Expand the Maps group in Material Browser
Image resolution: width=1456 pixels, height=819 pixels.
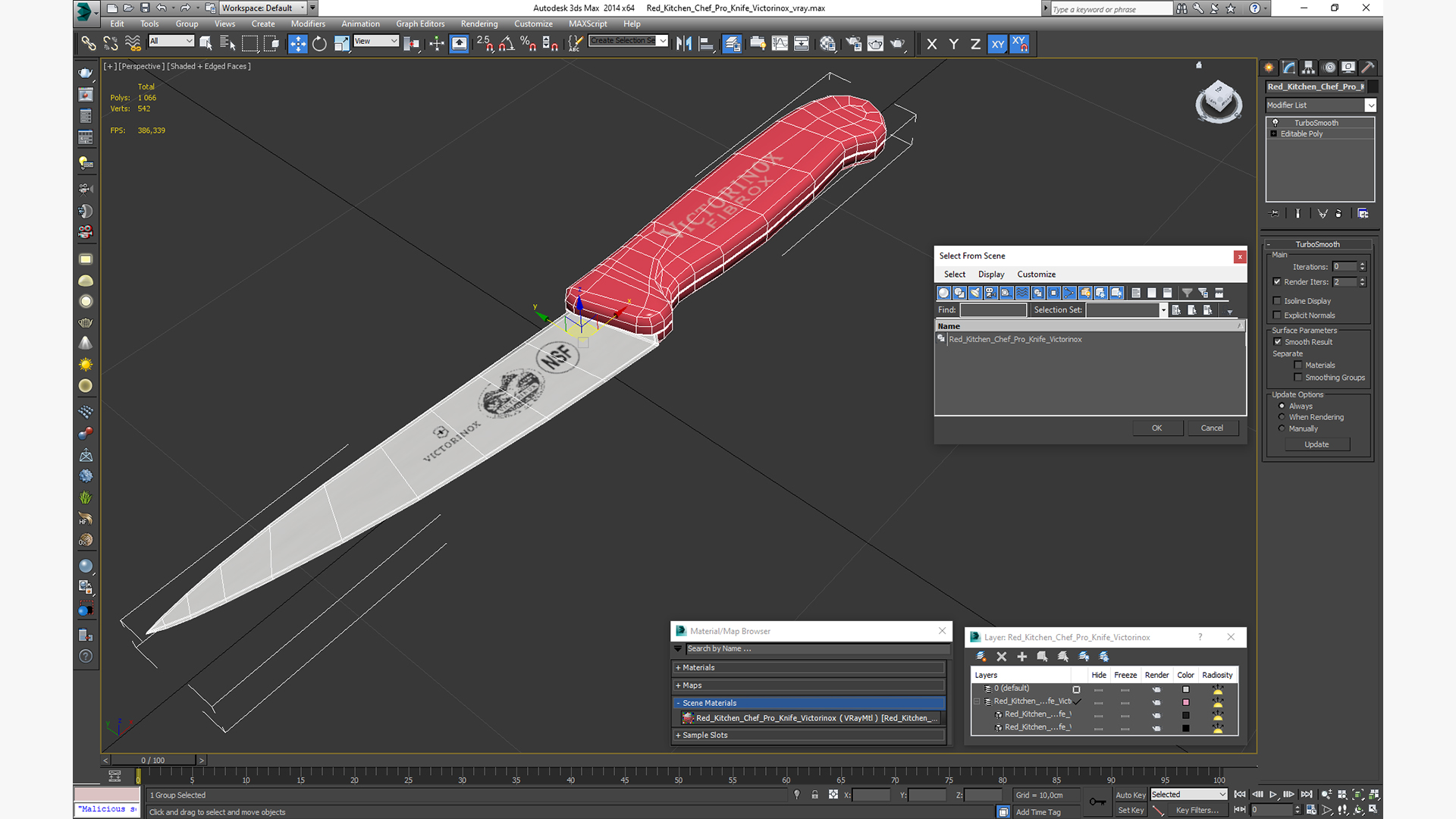coord(808,685)
